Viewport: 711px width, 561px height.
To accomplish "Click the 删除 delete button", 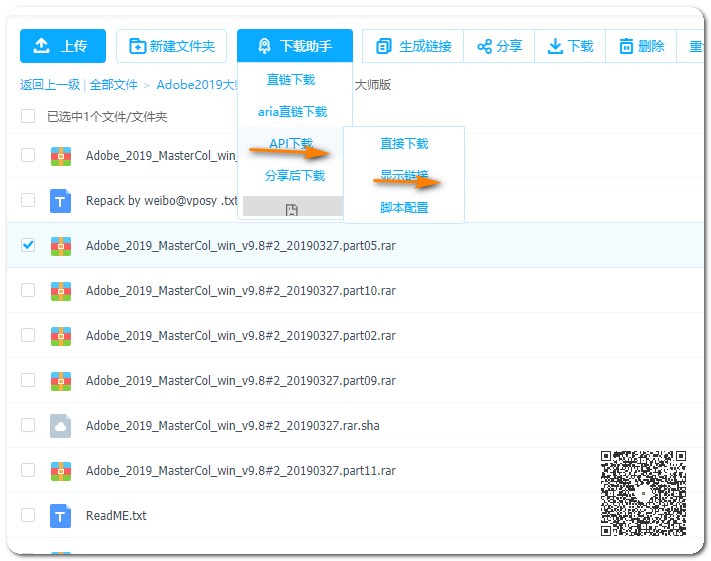I will [641, 46].
